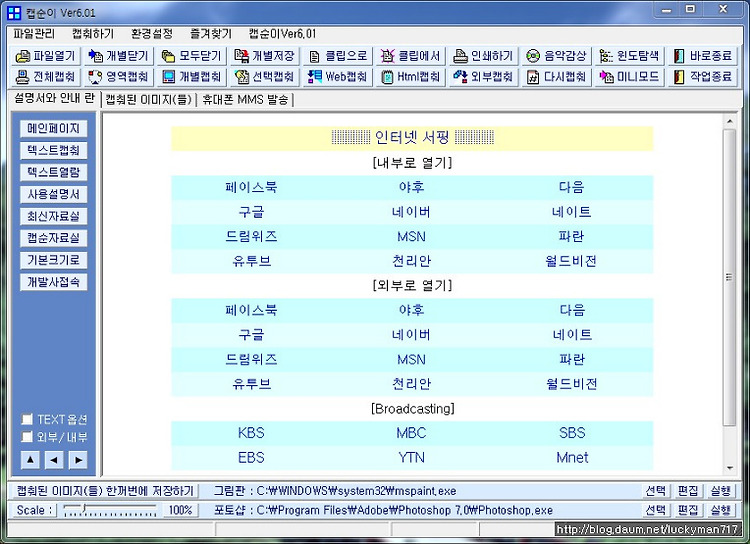Open the 음악감상 music icon
The image size is (750, 544).
[533, 56]
